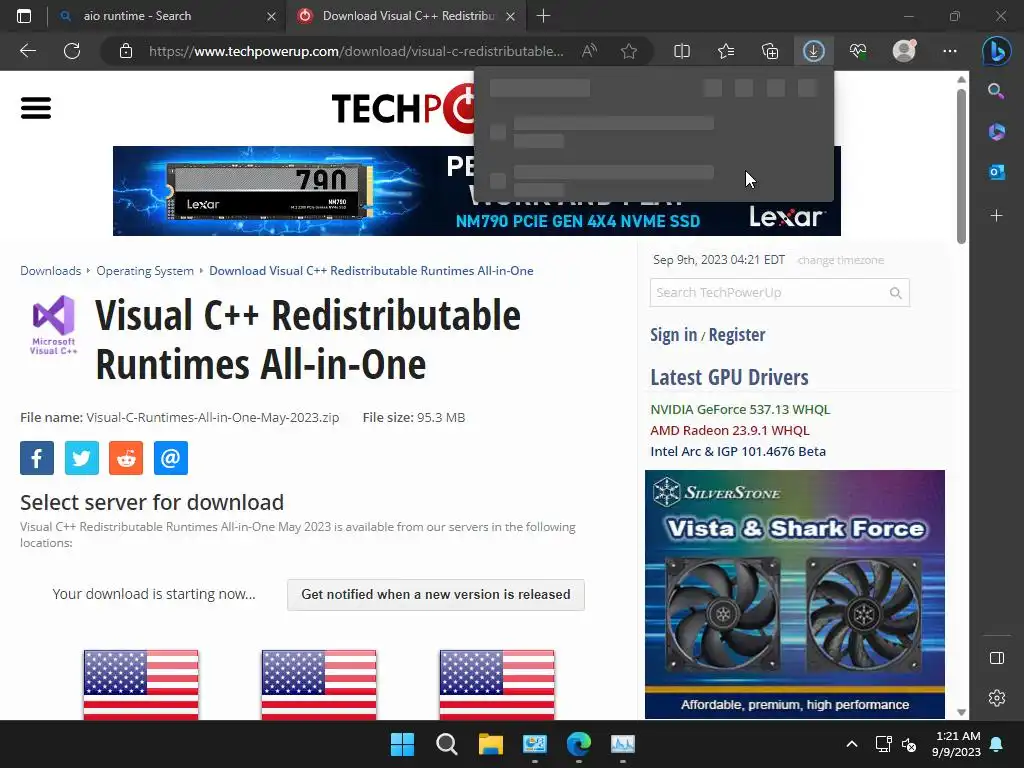Add a new sidebar app
The image size is (1024, 768).
996,216
